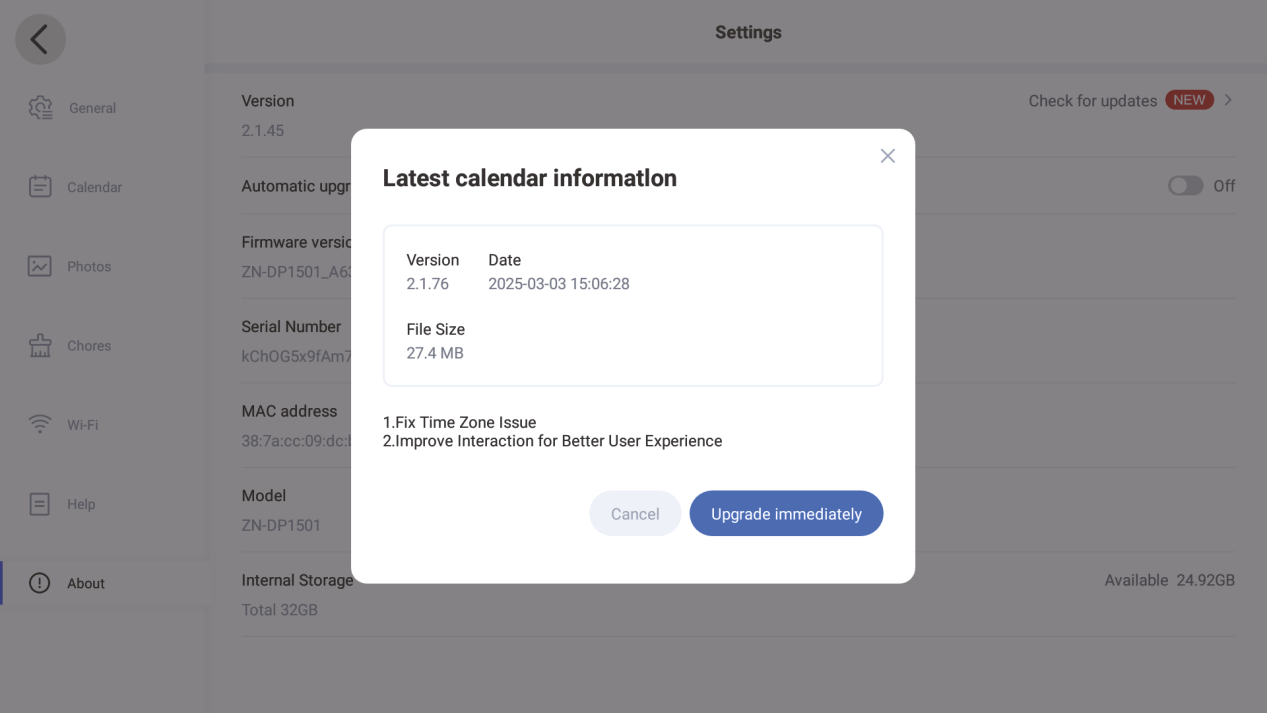Click the Available 24.92GB storage indicator
This screenshot has height=713, width=1267.
(1170, 579)
